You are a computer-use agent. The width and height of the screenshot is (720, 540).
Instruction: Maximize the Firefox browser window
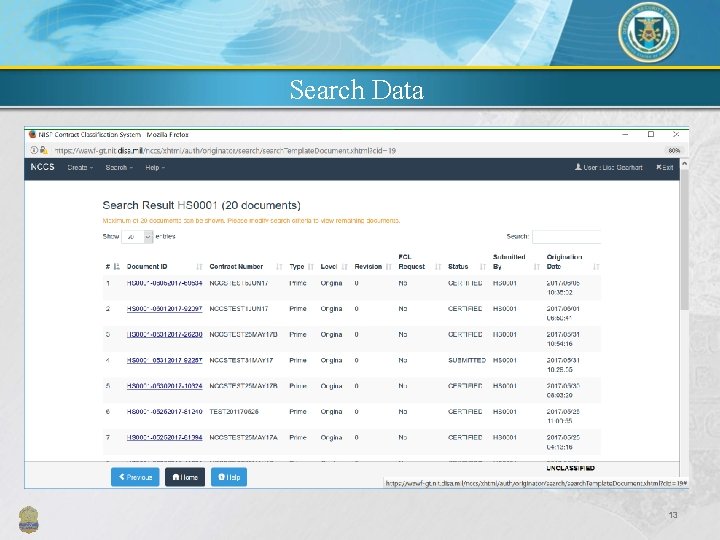pyautogui.click(x=651, y=134)
